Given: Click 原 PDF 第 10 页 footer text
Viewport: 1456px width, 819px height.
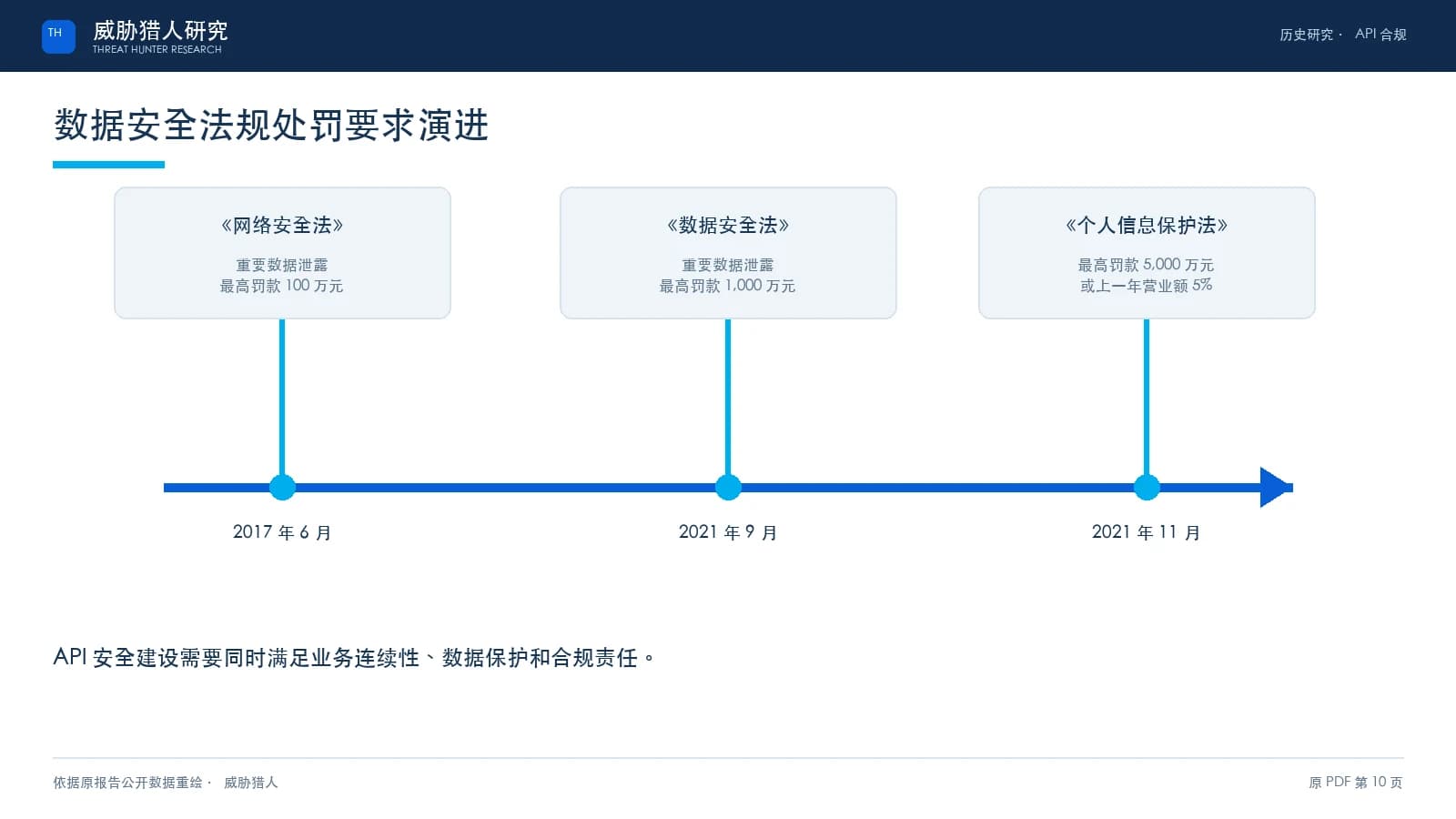Looking at the screenshot, I should click(1356, 783).
